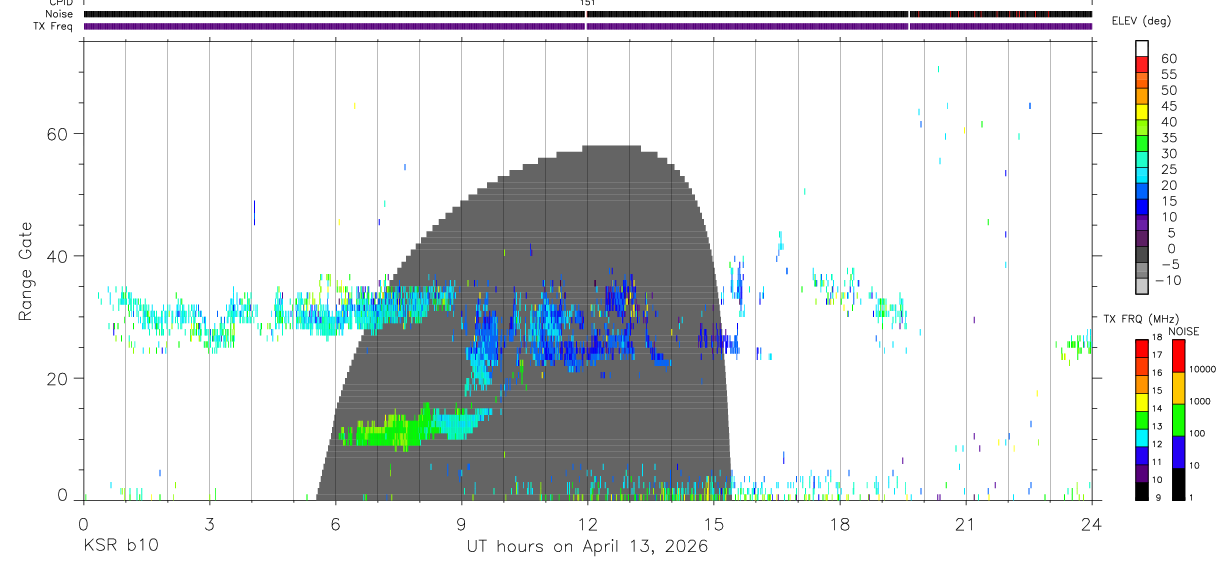The width and height of the screenshot is (1228, 567).
Task: Click the purple TX Freq strip above the plot
Action: [x=588, y=26]
